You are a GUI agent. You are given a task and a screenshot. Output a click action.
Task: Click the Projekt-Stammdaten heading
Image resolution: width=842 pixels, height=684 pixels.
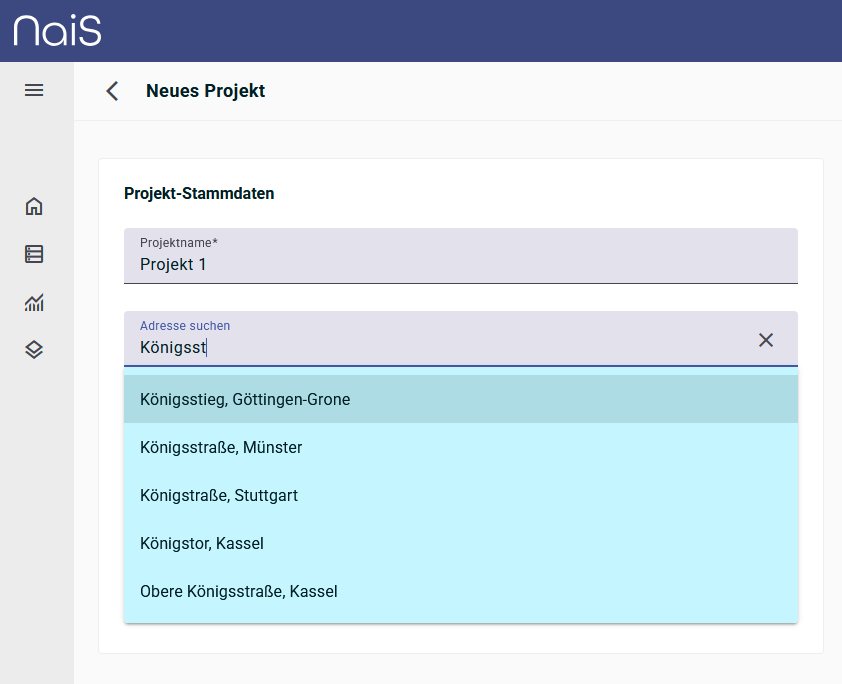click(199, 193)
